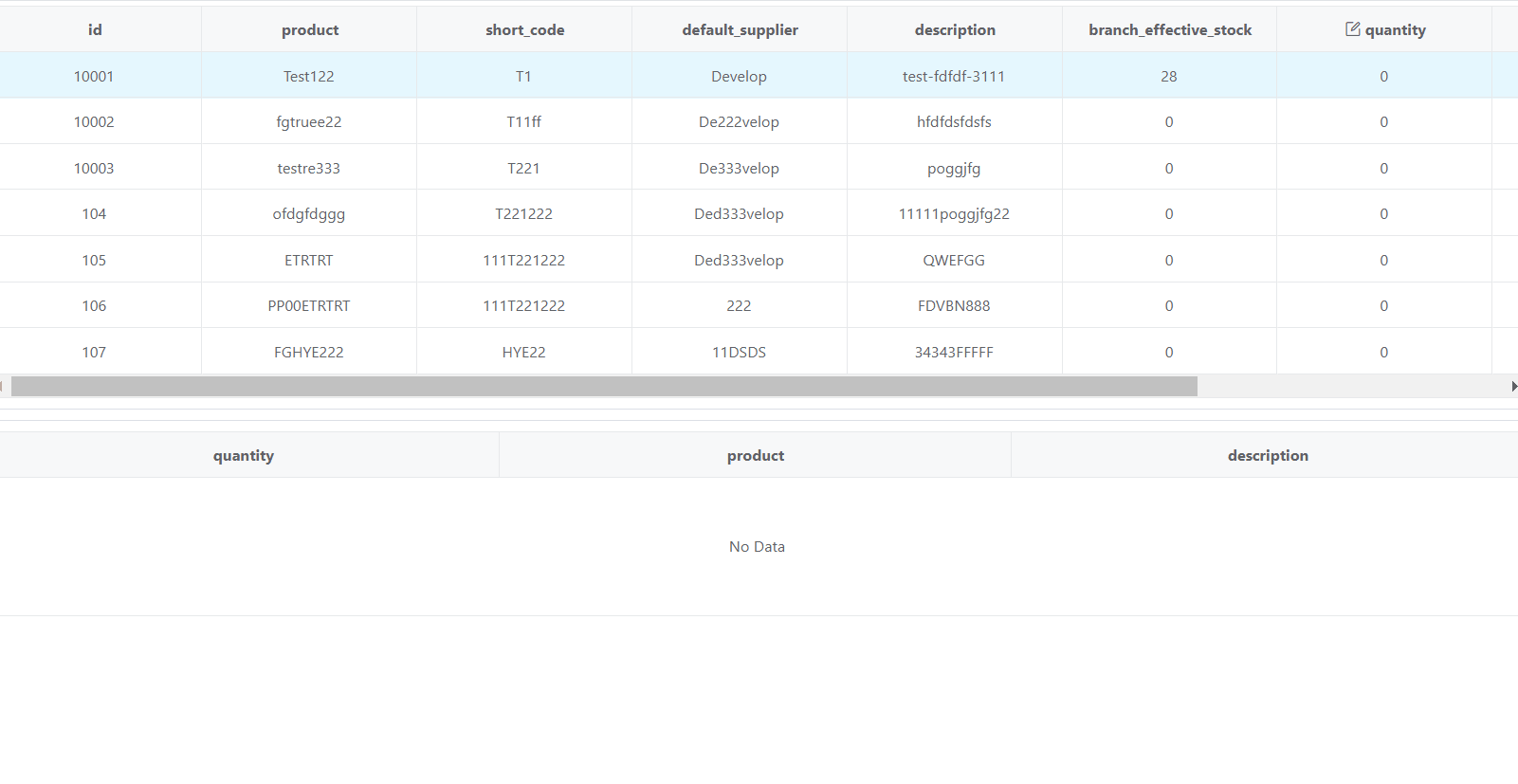Viewport: 1518px width, 784px height.
Task: Click the 11111poggjfg22 description cell
Action: click(x=954, y=213)
